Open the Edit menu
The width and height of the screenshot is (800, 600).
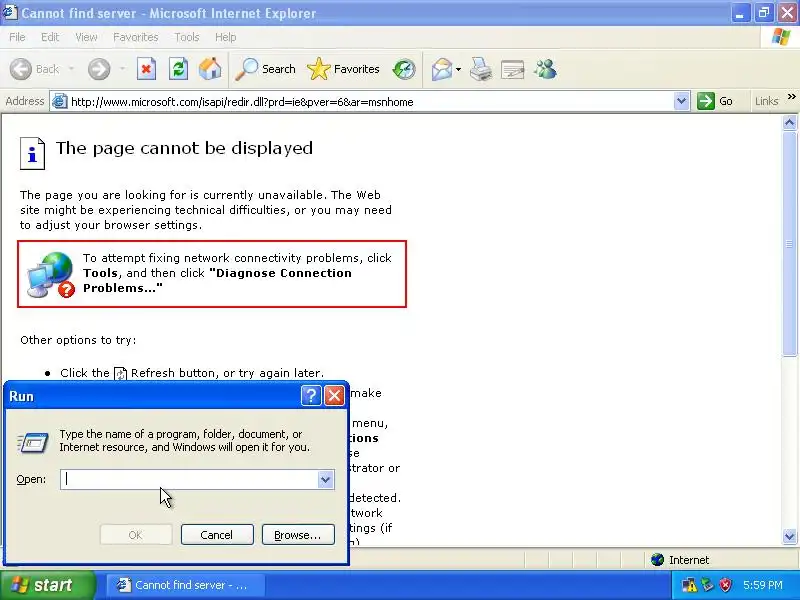click(49, 37)
